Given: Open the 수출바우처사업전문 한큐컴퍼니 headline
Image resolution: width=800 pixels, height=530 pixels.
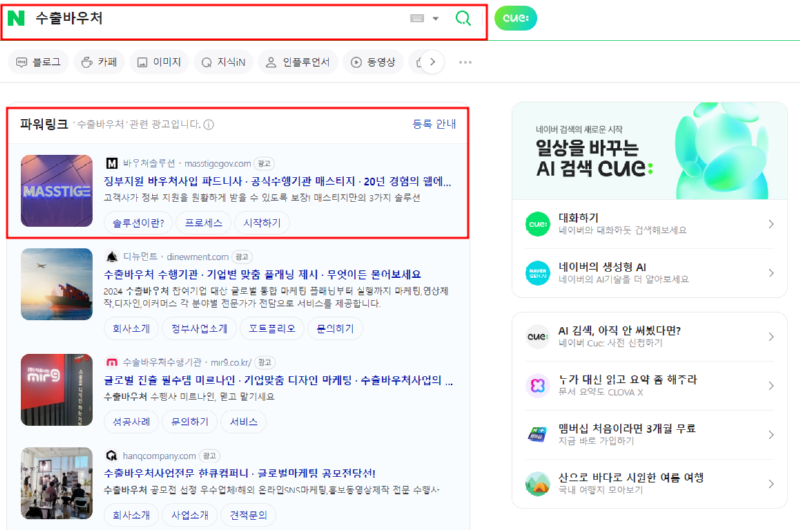Looking at the screenshot, I should pyautogui.click(x=240, y=473).
